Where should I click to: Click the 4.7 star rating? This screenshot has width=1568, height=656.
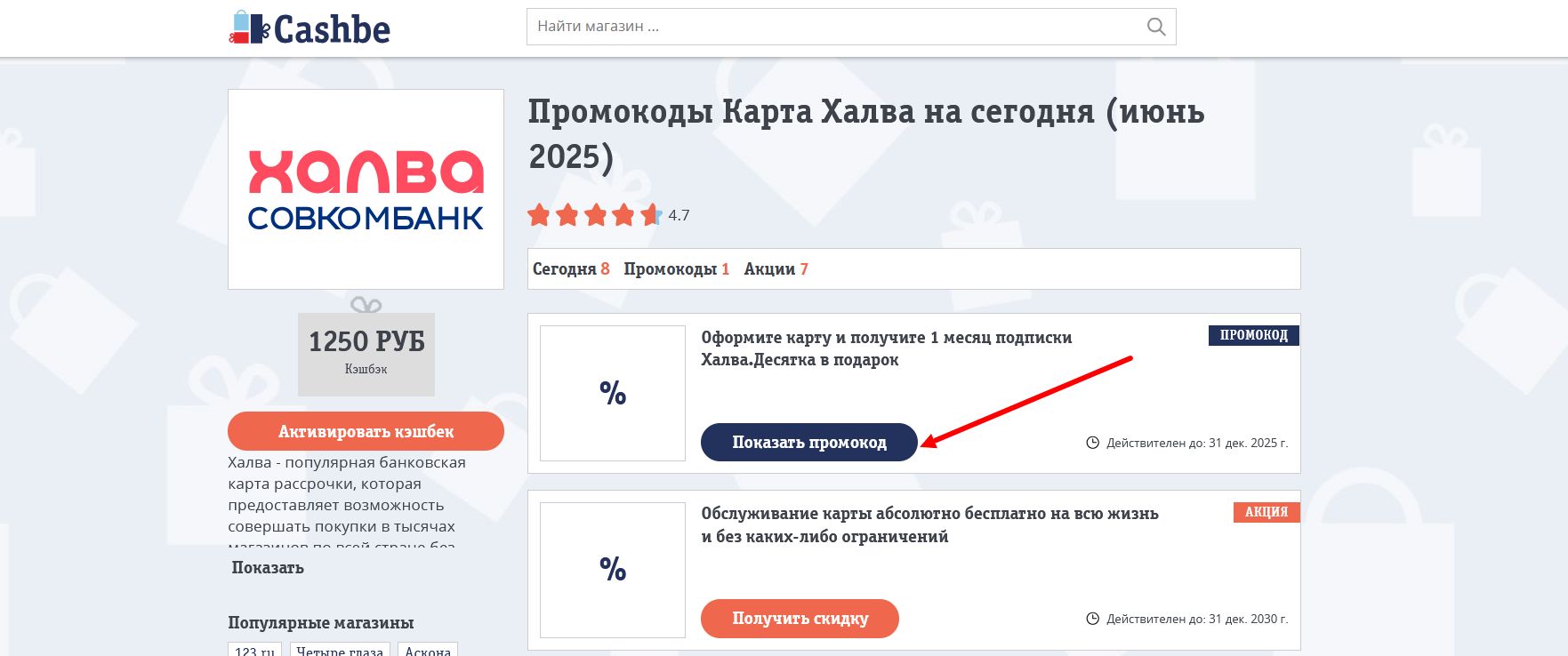pyautogui.click(x=608, y=215)
